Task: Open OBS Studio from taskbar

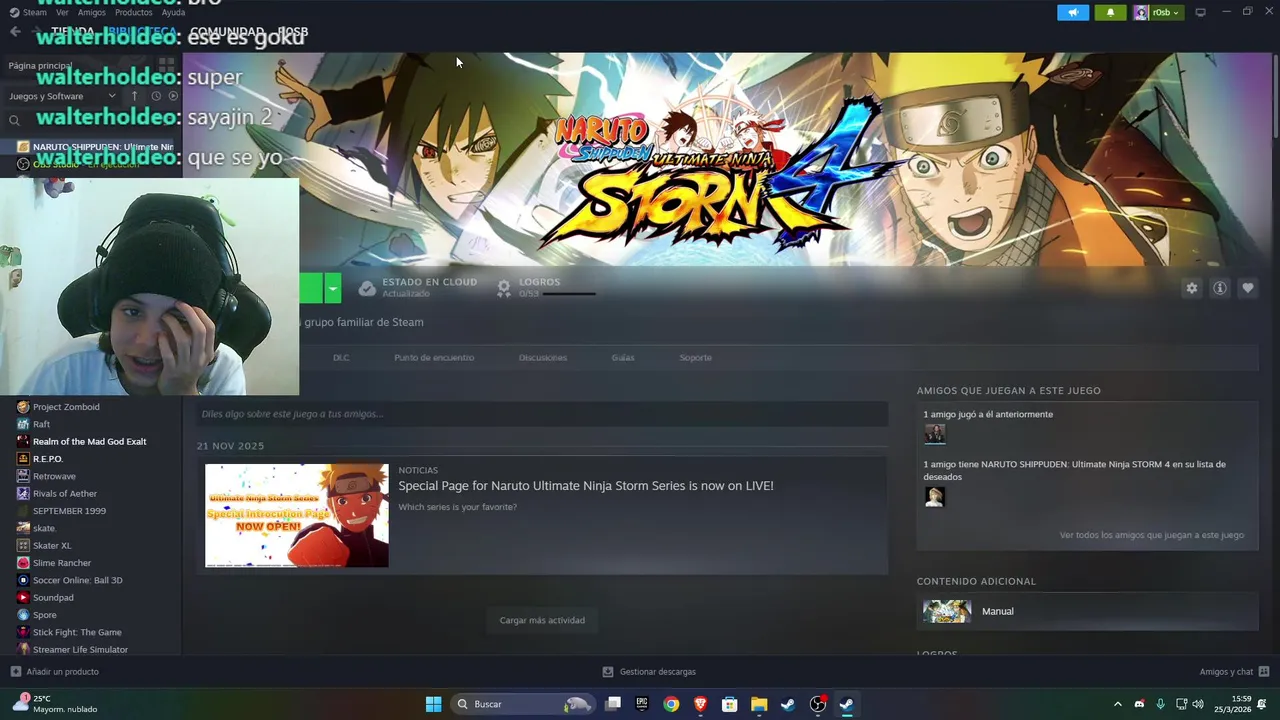Action: point(818,704)
